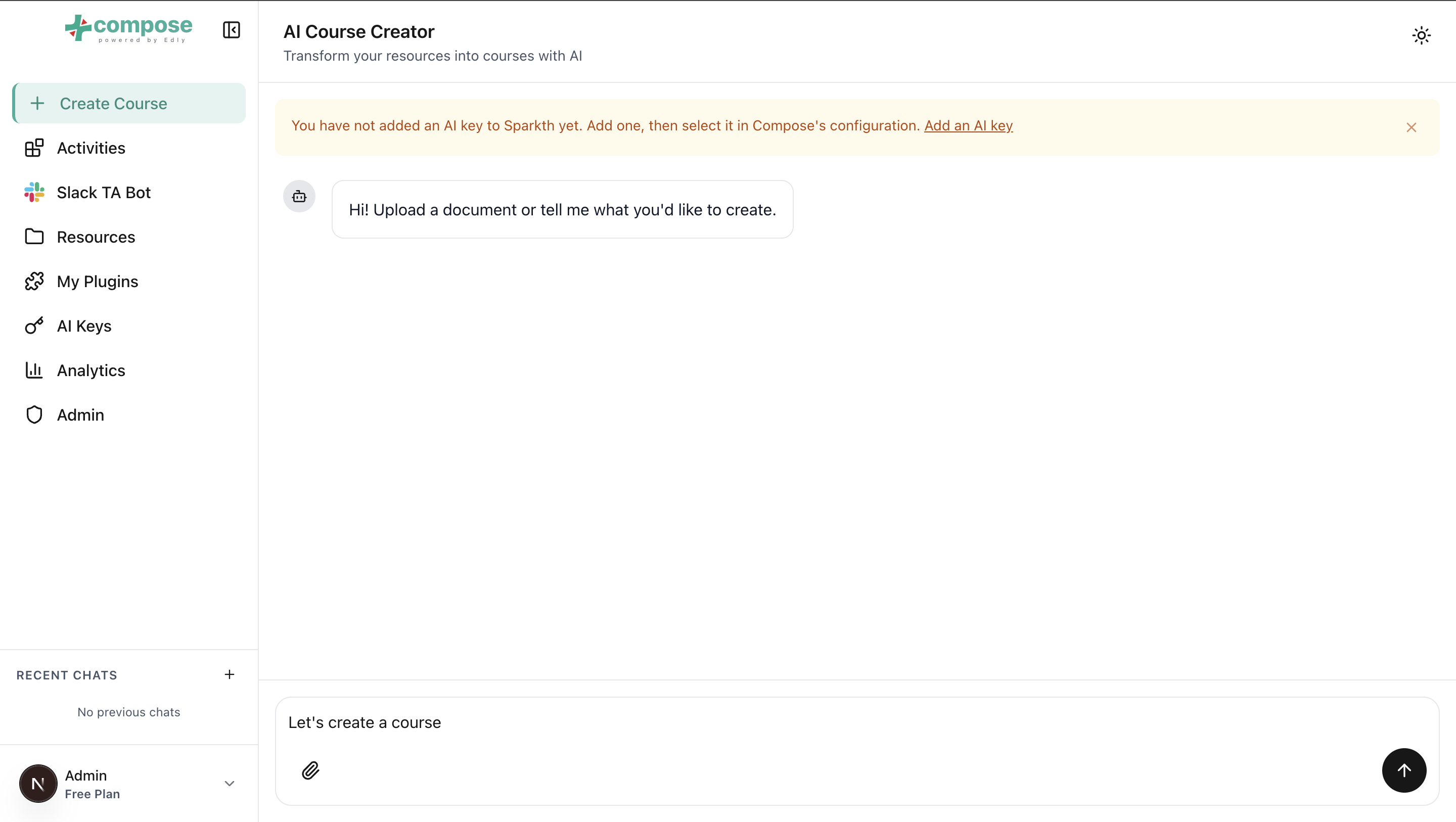Click the N user avatar
This screenshot has height=822, width=1456.
pos(38,784)
